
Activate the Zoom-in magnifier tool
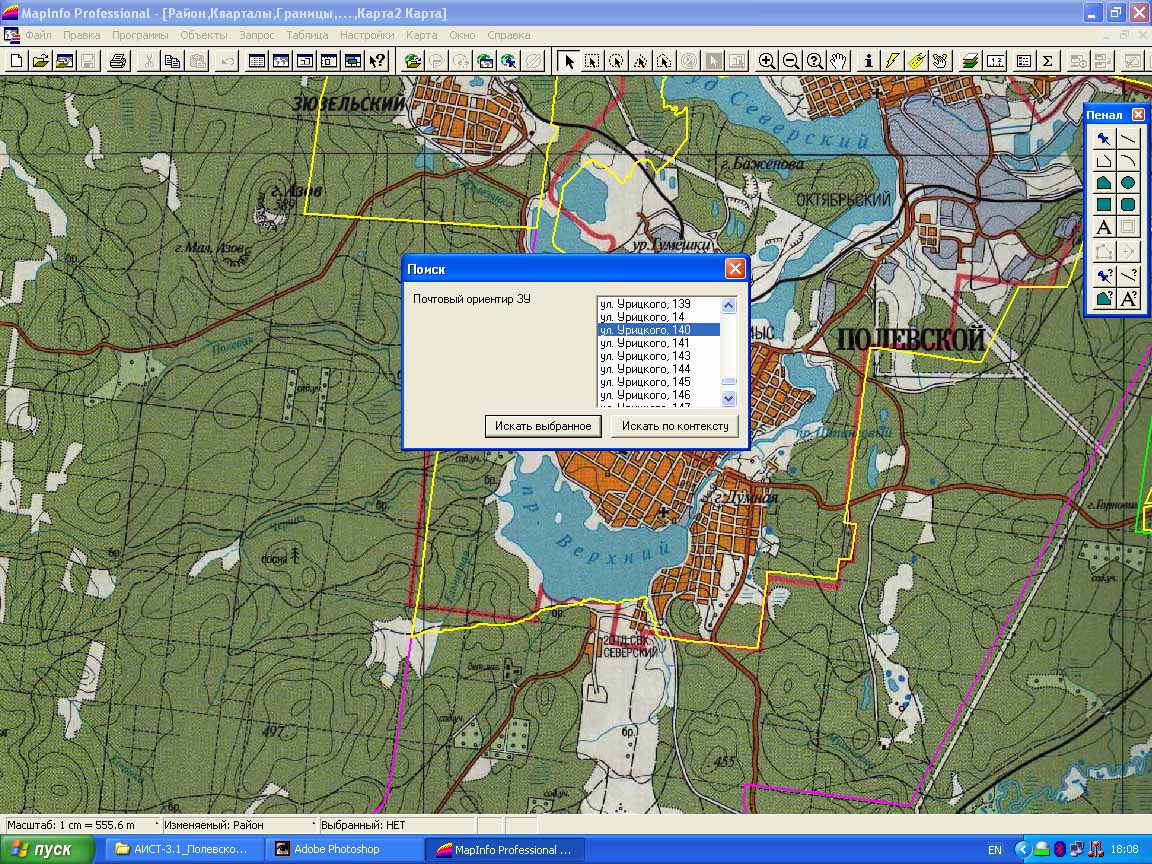766,61
